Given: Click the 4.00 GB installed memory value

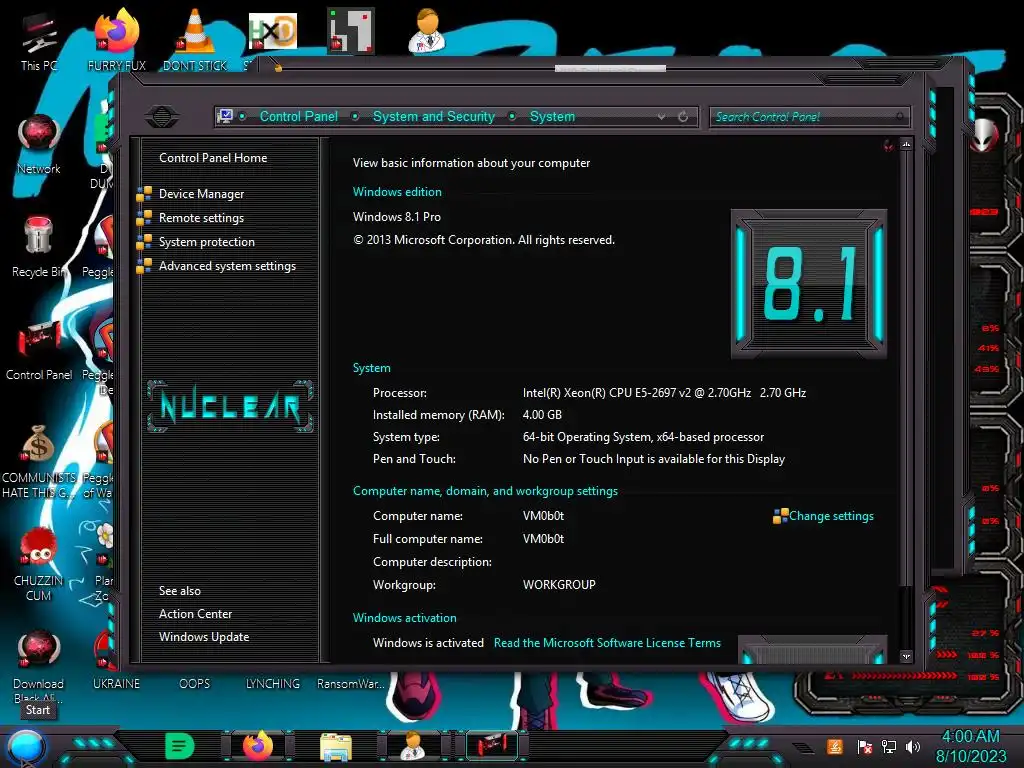Looking at the screenshot, I should [542, 415].
